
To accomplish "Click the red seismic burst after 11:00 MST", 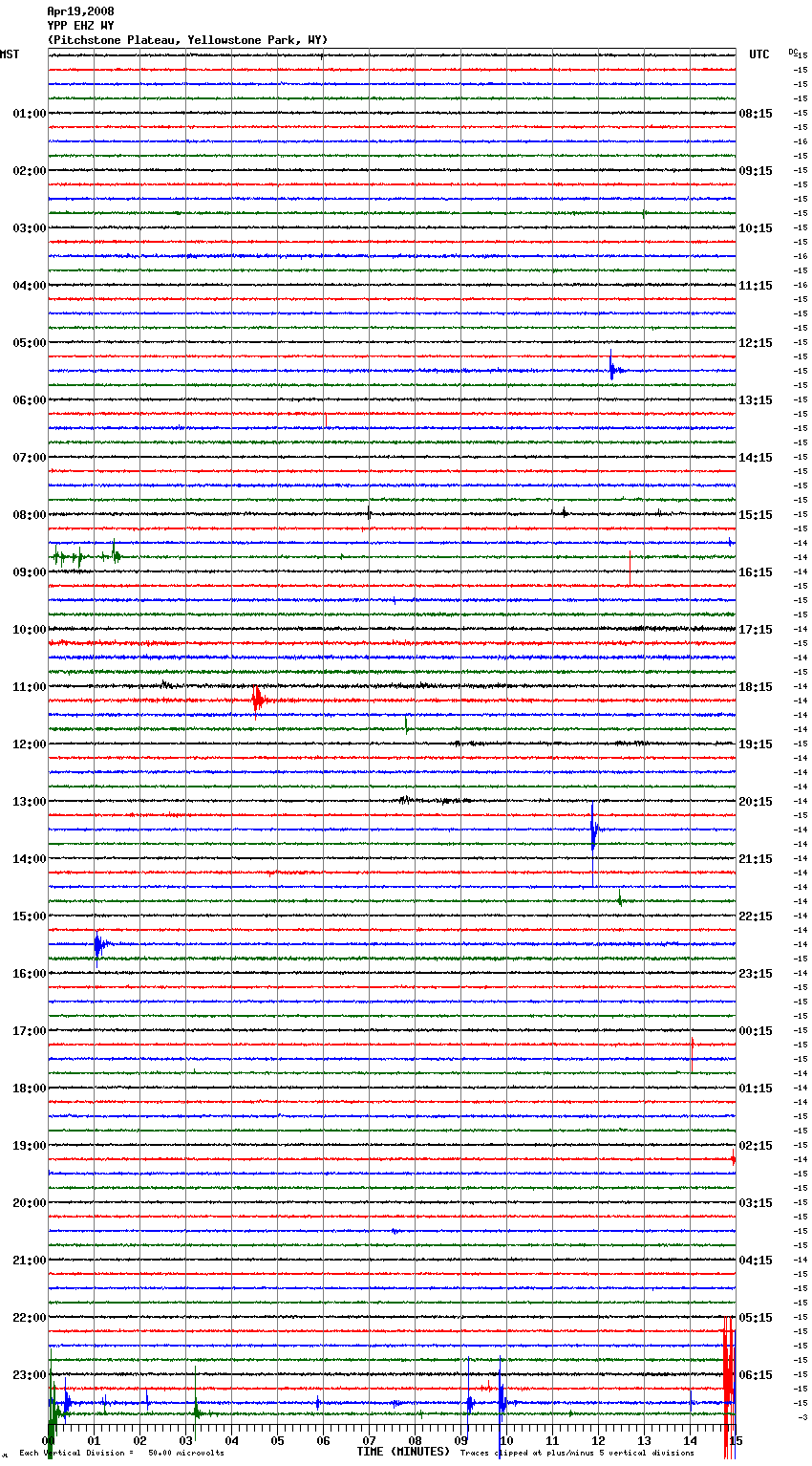I will point(258,700).
